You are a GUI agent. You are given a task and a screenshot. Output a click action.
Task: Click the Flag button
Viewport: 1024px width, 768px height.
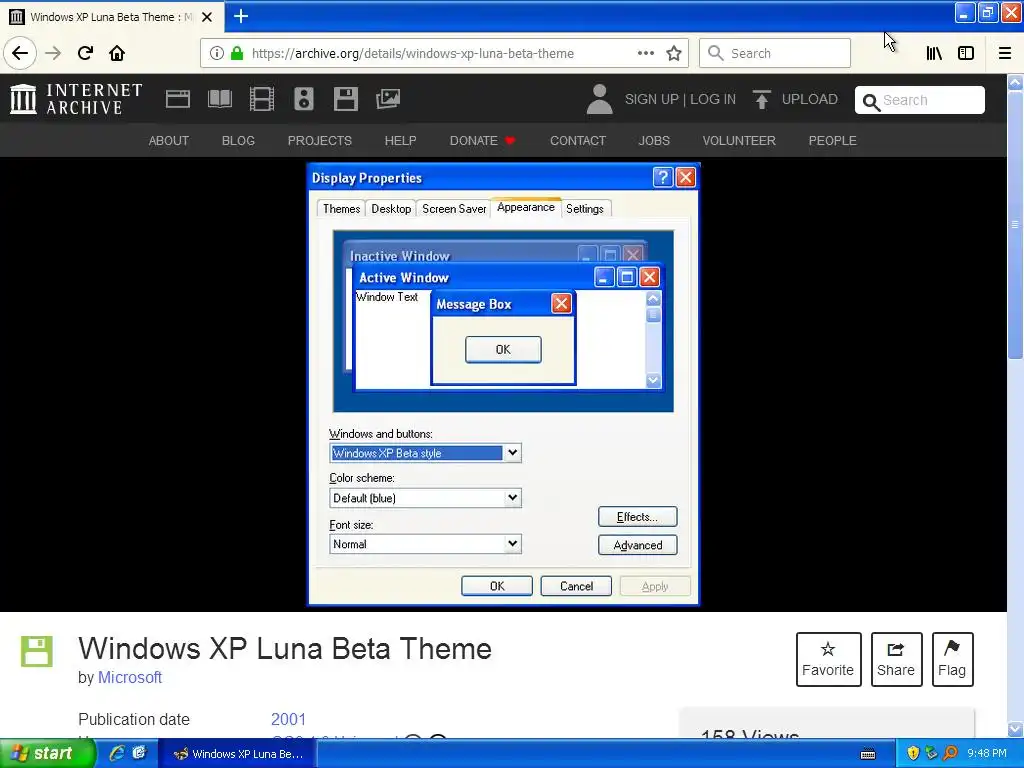[952, 659]
